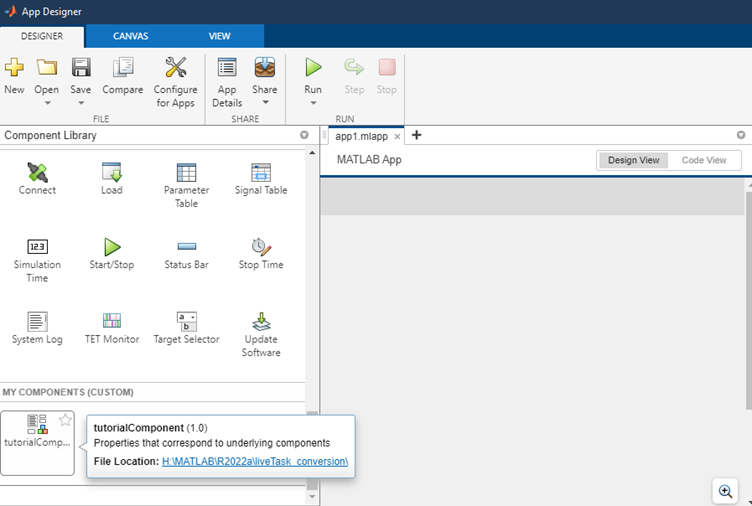
Task: Select the TET Monitor component
Action: tap(112, 328)
